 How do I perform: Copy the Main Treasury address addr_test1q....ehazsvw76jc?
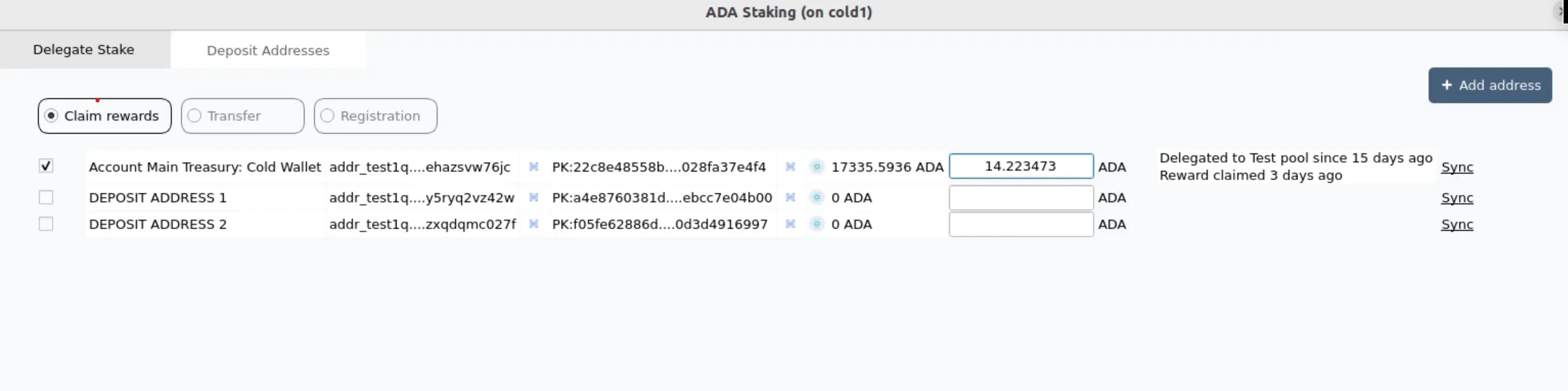[x=534, y=167]
